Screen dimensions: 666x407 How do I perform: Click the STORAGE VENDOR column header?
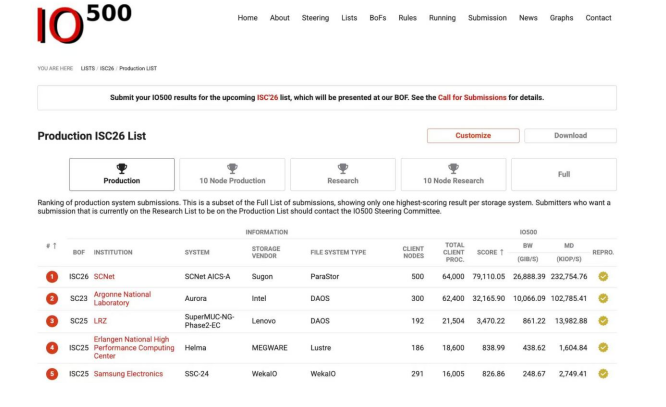pyautogui.click(x=266, y=252)
